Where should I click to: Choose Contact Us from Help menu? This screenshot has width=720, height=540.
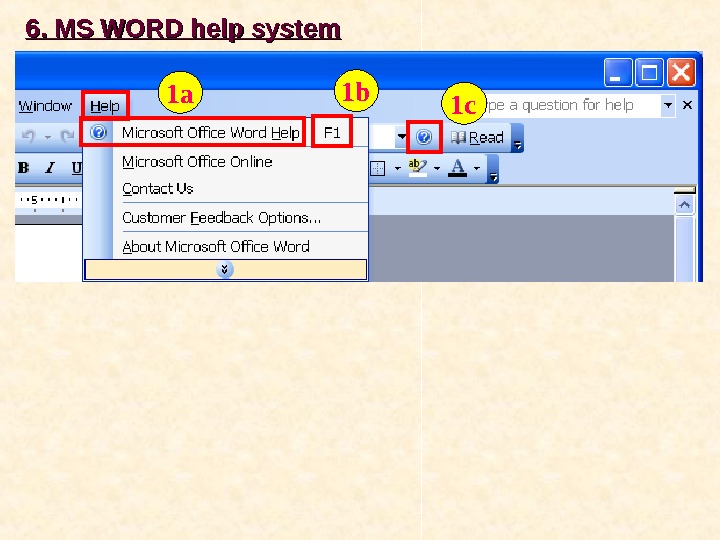158,189
